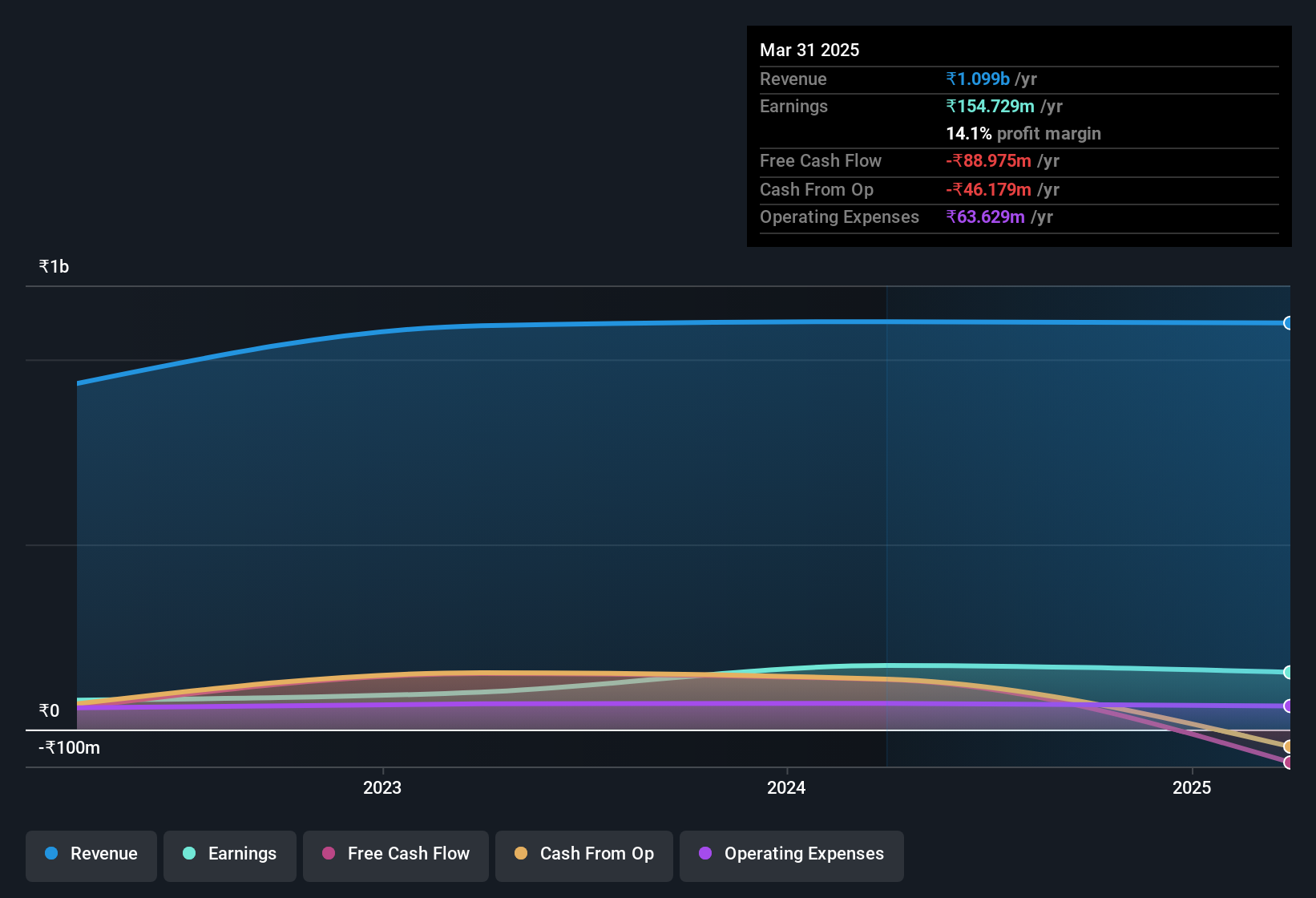The width and height of the screenshot is (1316, 898).
Task: Click the ₹0 y-axis label
Action: click(49, 710)
